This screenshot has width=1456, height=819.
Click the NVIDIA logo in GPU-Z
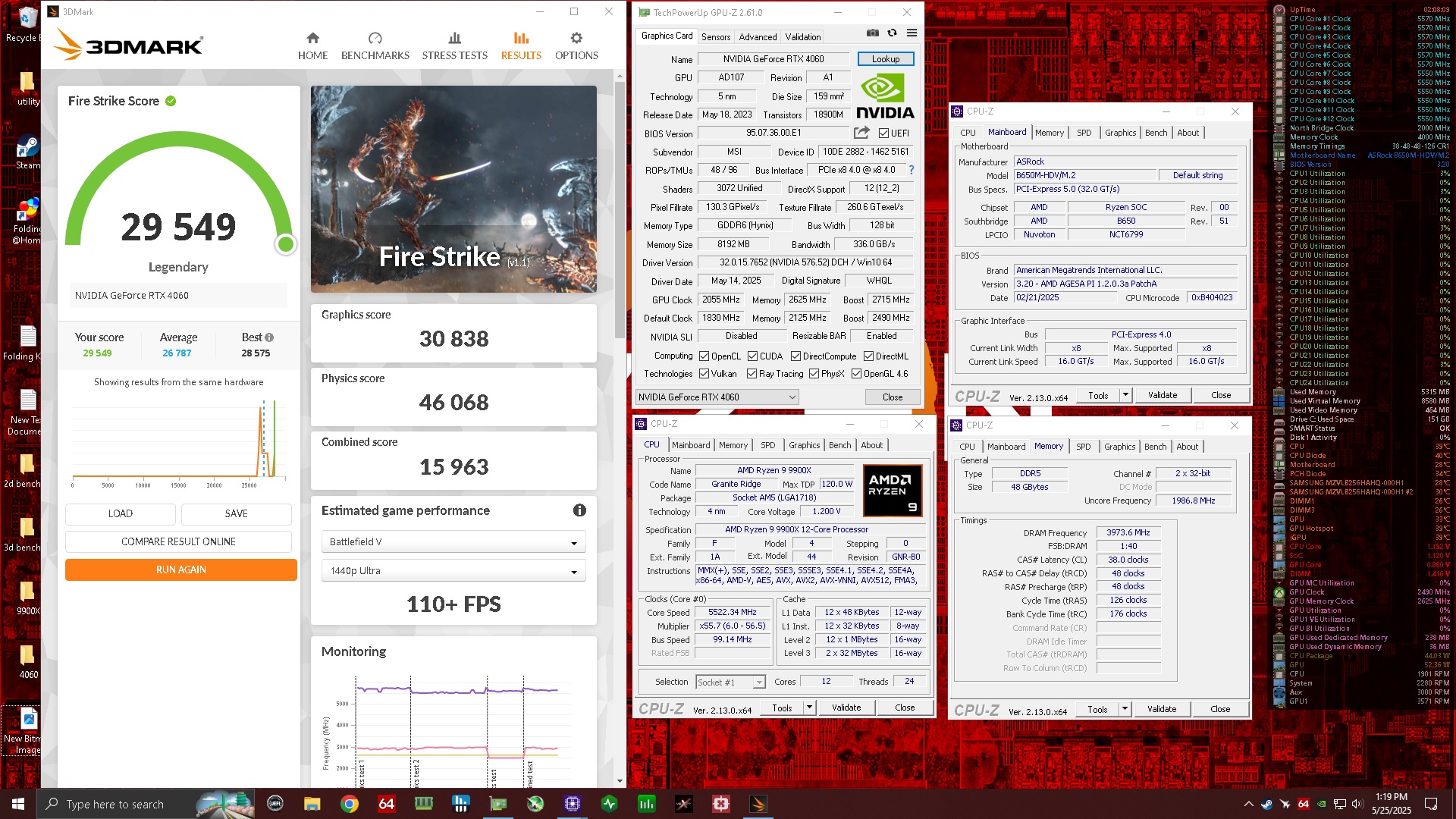(x=885, y=96)
